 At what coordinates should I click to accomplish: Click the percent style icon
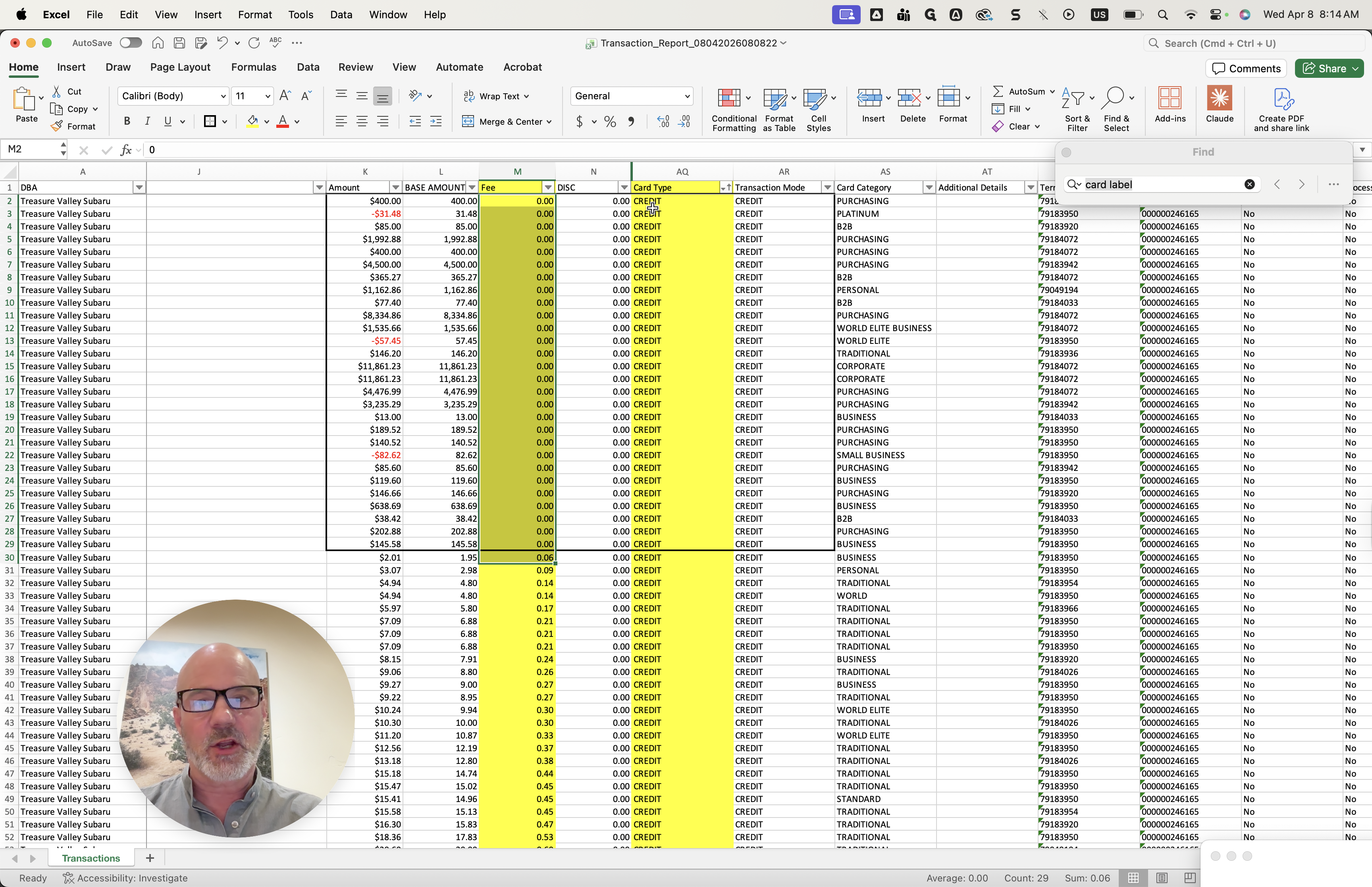[x=610, y=121]
